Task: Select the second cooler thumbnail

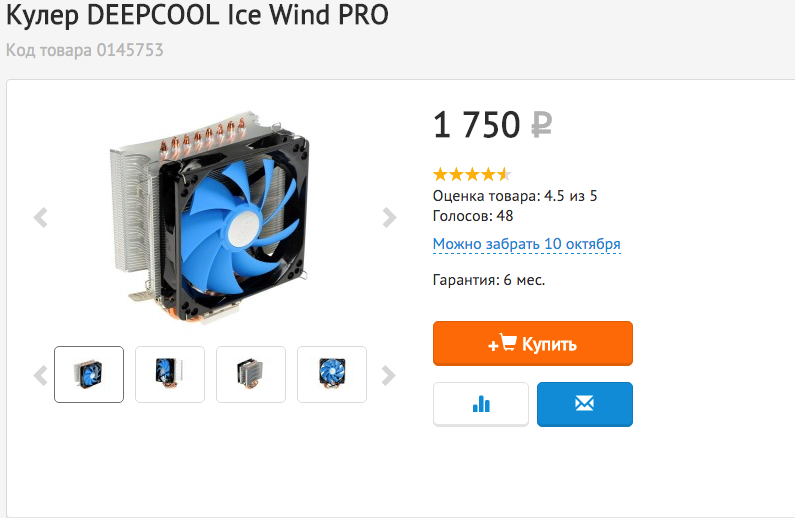Action: tap(170, 375)
